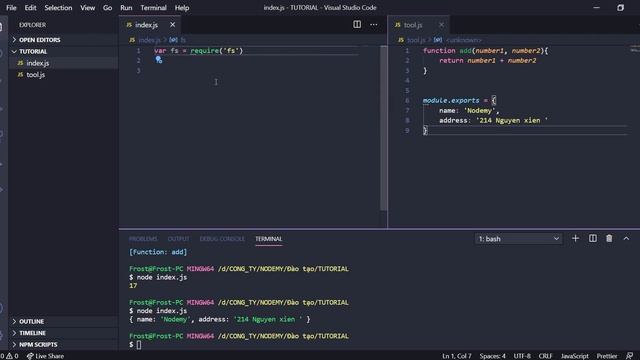Open tool.js in the Explorer tree
This screenshot has height=360, width=640.
tap(63, 75)
